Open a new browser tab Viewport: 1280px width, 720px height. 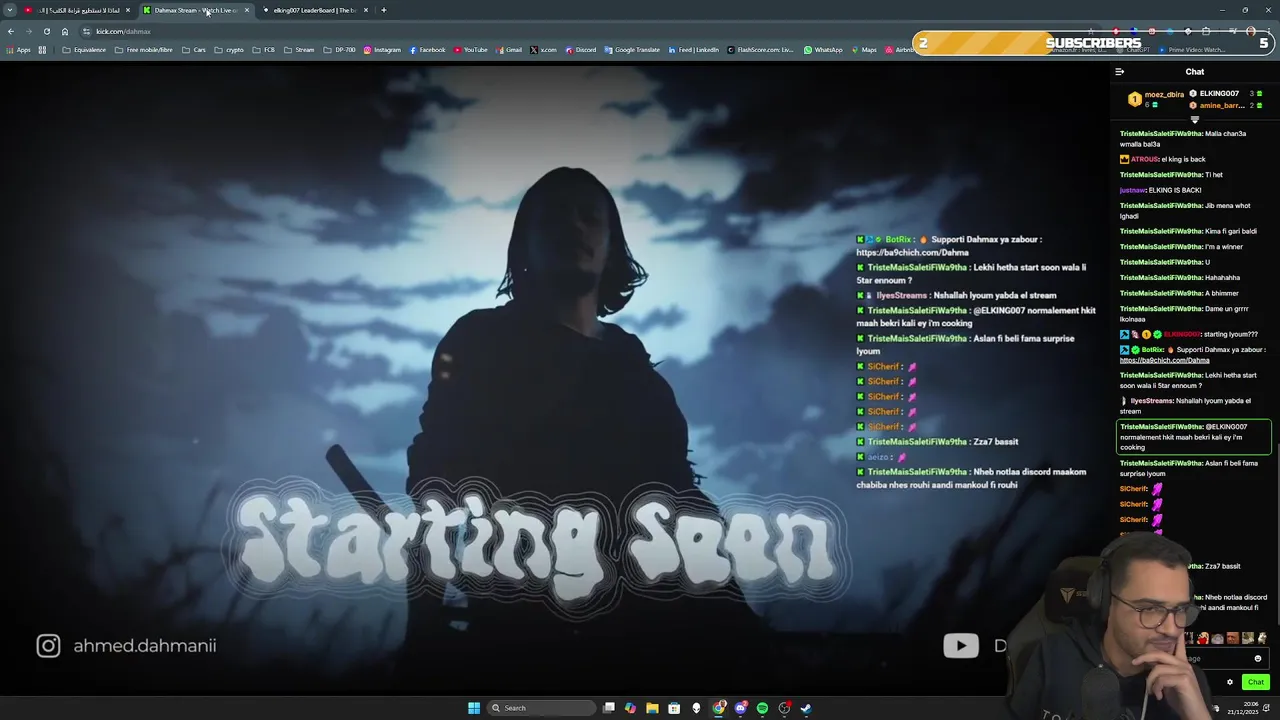pyautogui.click(x=383, y=10)
